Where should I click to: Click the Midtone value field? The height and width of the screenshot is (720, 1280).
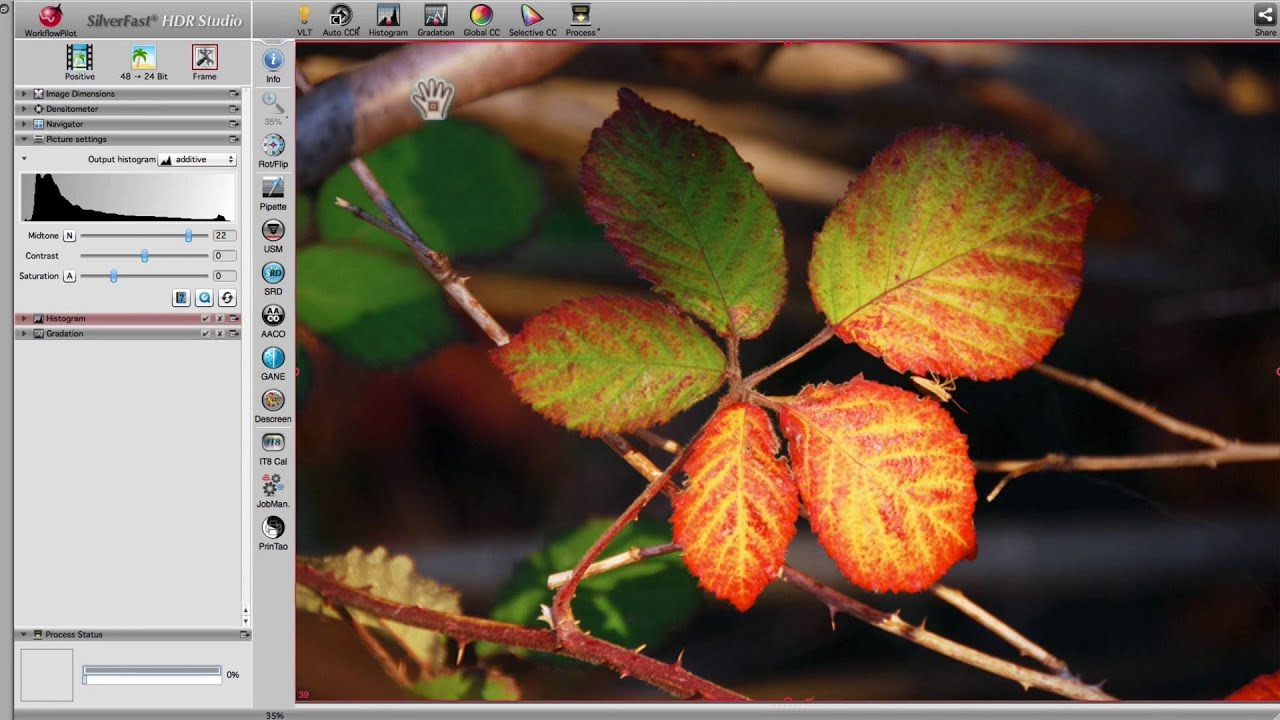(224, 236)
